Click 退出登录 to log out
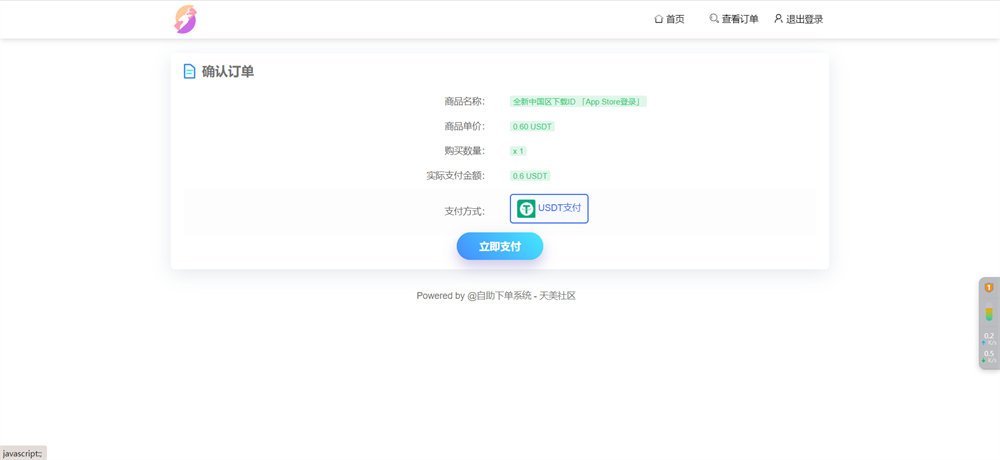The width and height of the screenshot is (1000, 460). 804,19
